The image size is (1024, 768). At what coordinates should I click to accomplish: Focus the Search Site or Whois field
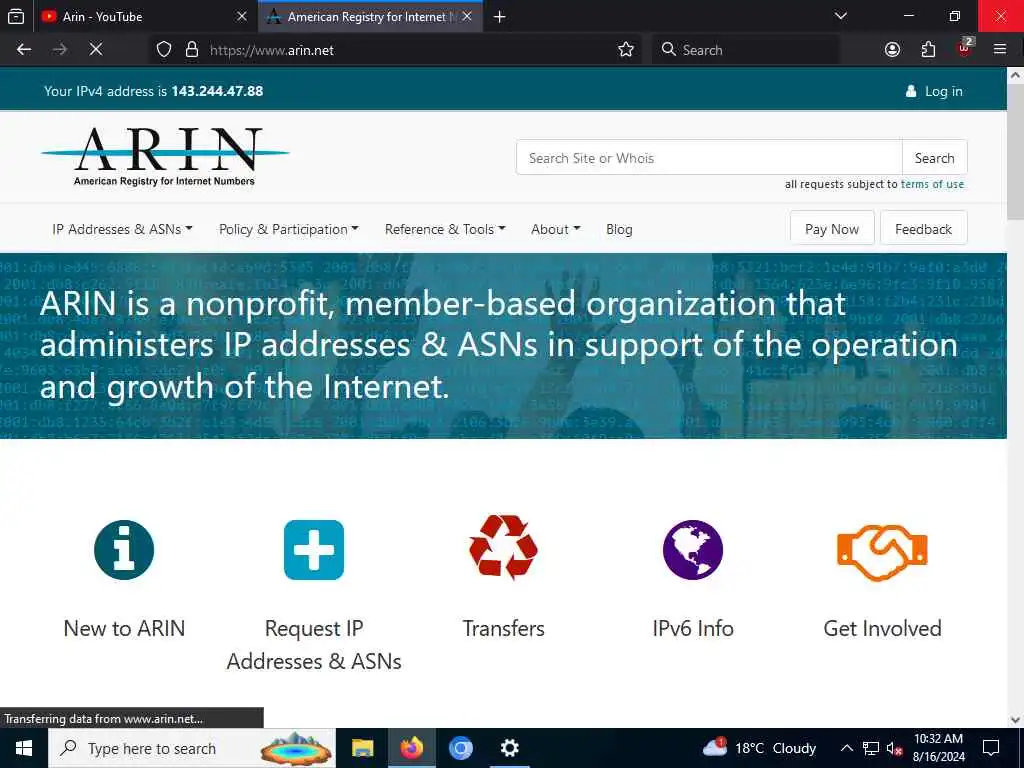coord(709,157)
